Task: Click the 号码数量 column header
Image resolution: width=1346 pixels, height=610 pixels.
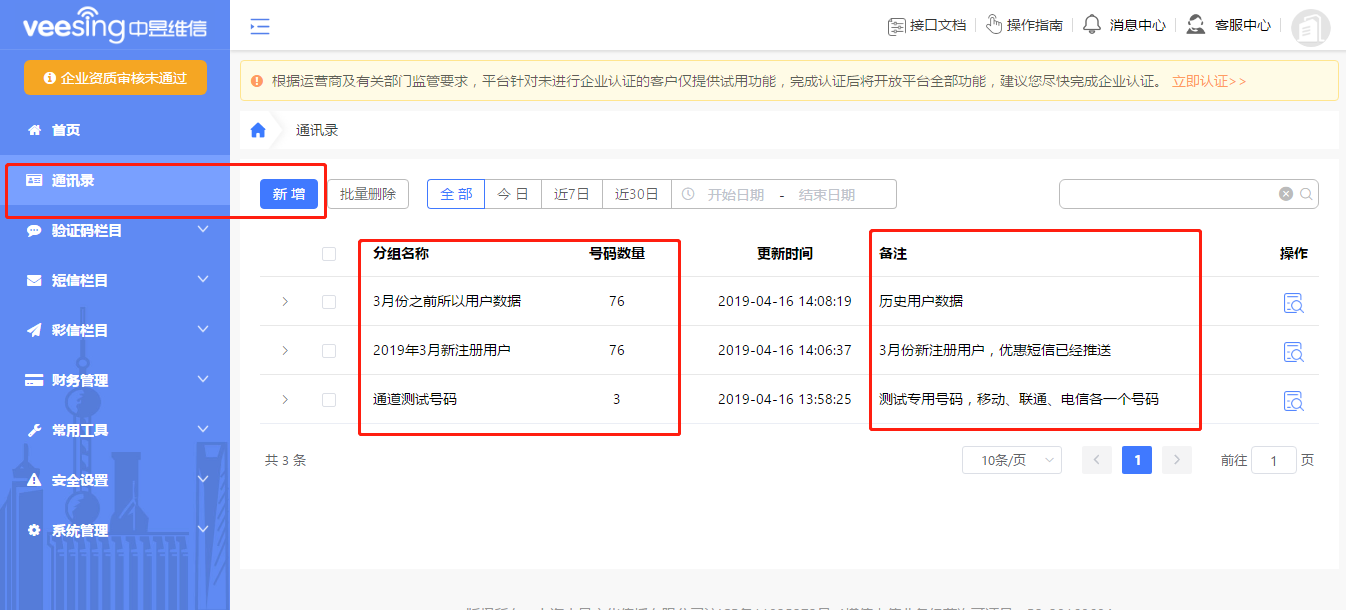Action: (617, 254)
